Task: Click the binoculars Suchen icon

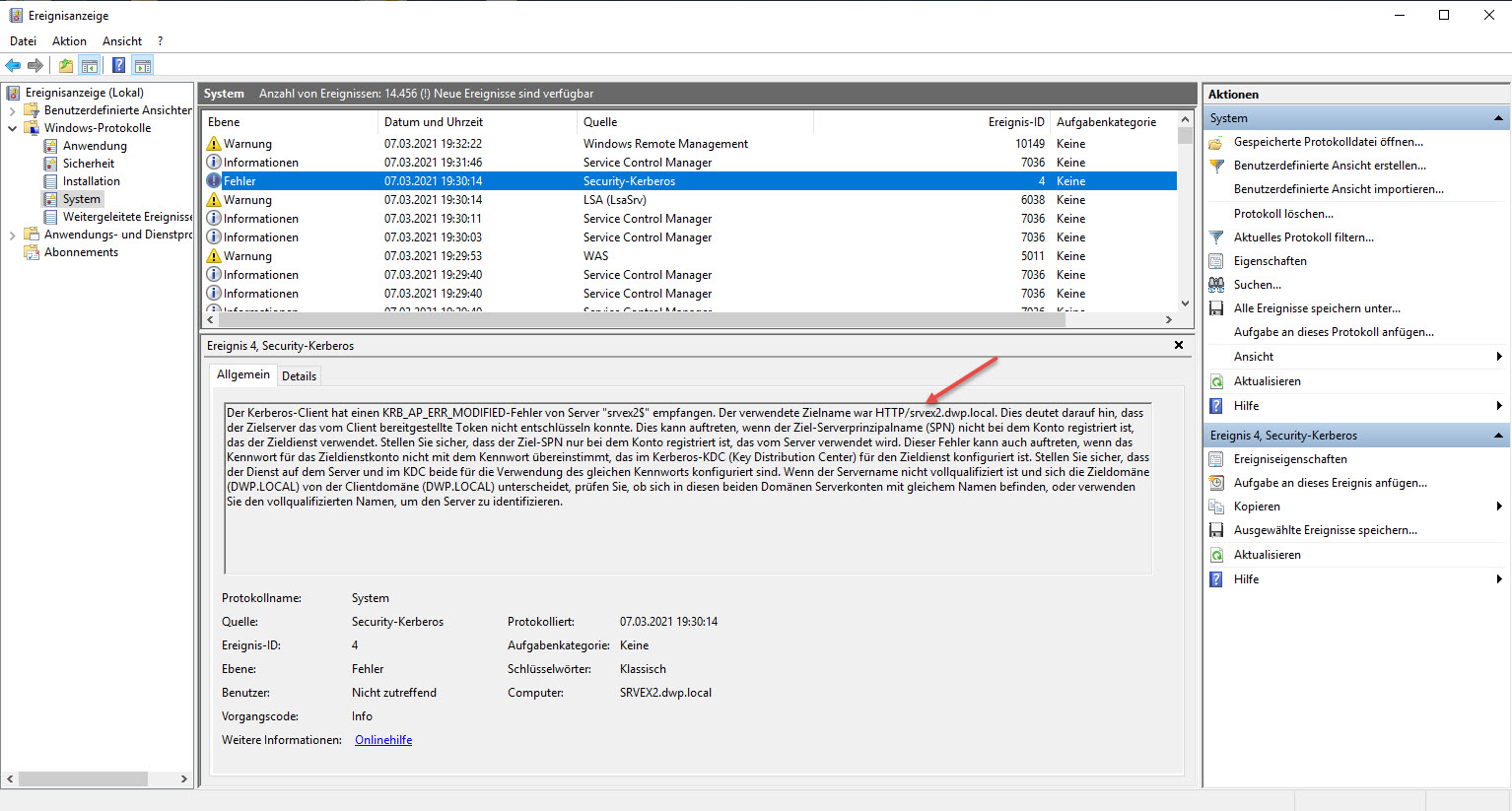Action: point(1216,285)
